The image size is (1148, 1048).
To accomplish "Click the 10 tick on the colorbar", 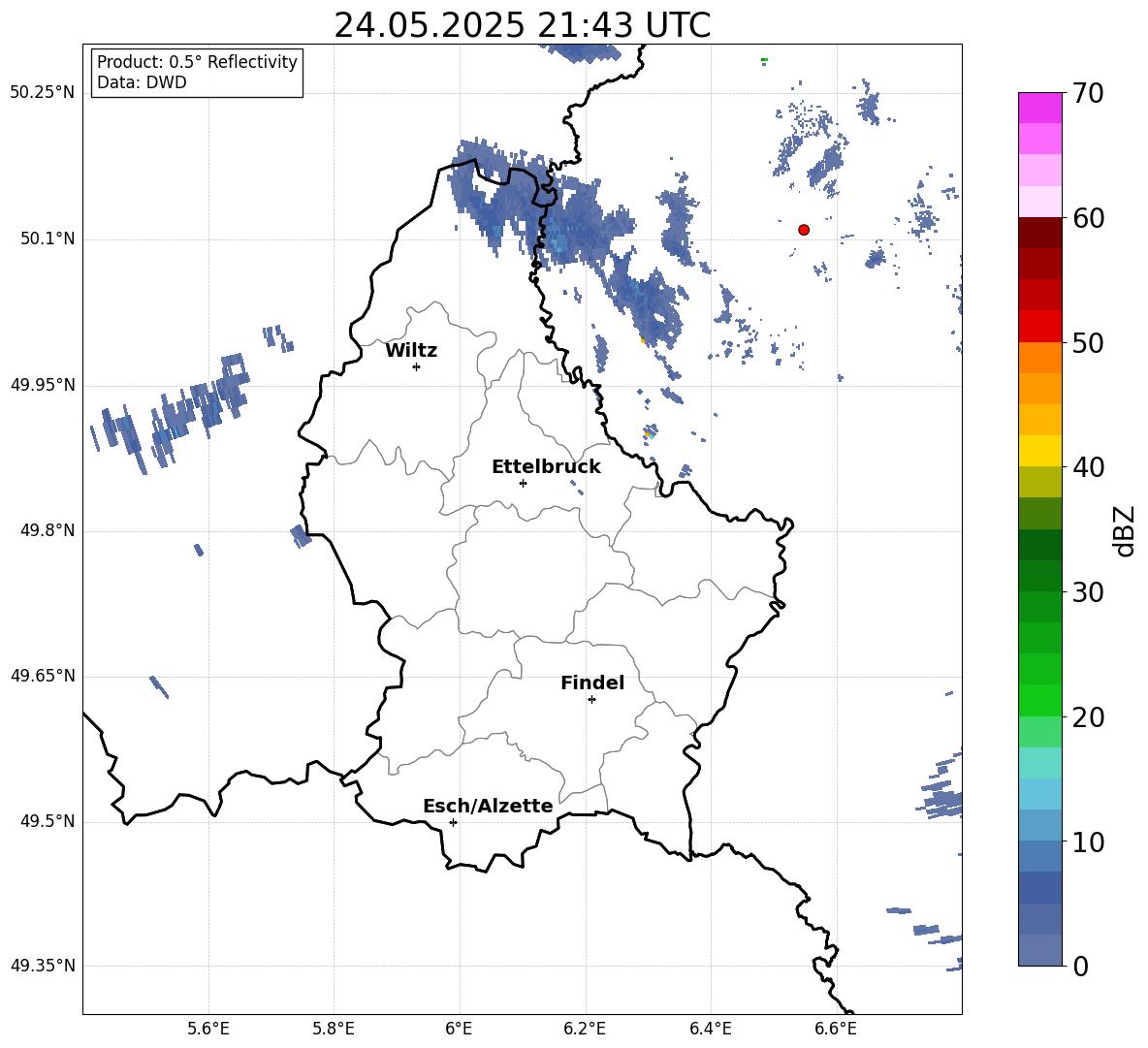I will (x=1088, y=842).
